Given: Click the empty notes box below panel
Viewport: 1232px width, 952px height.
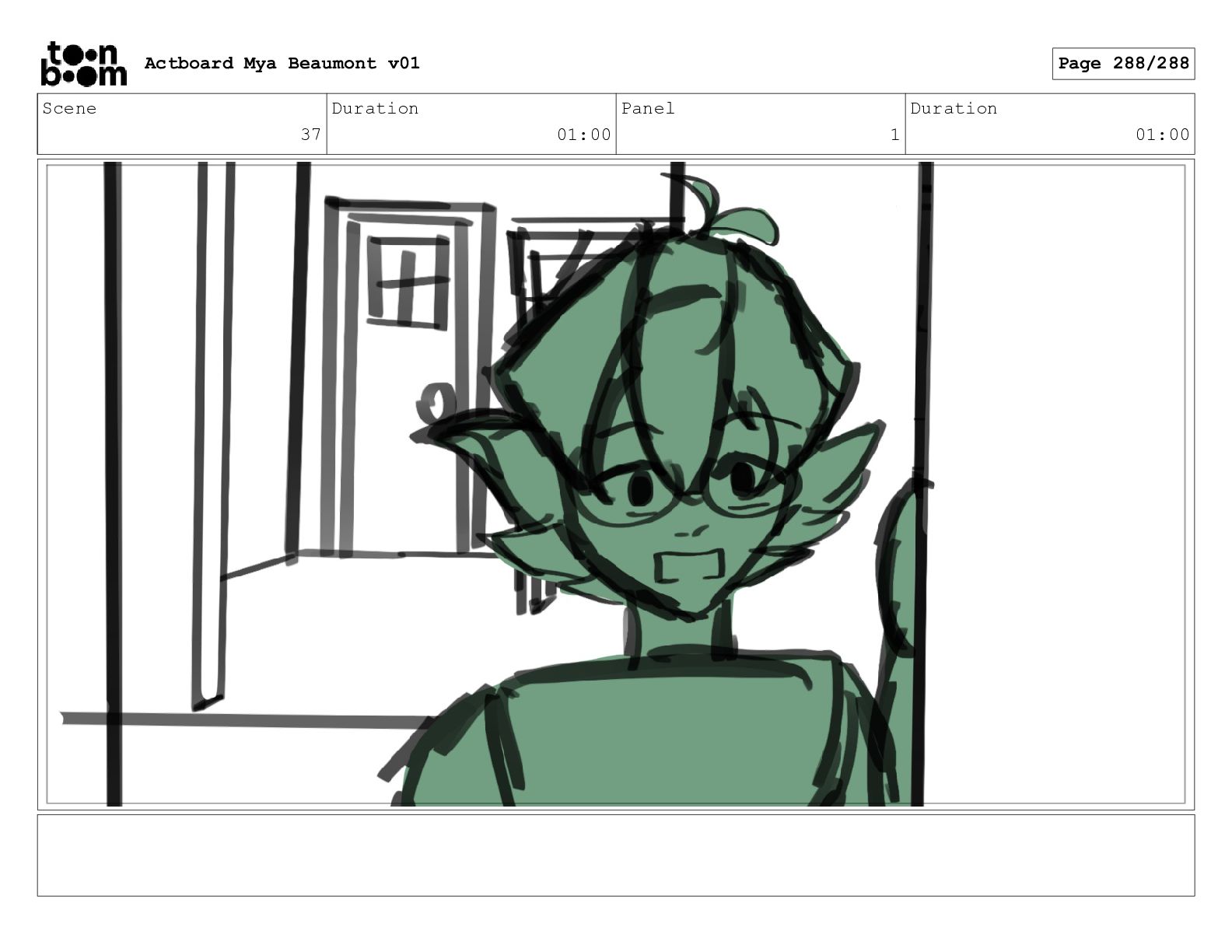Looking at the screenshot, I should 615,855.
